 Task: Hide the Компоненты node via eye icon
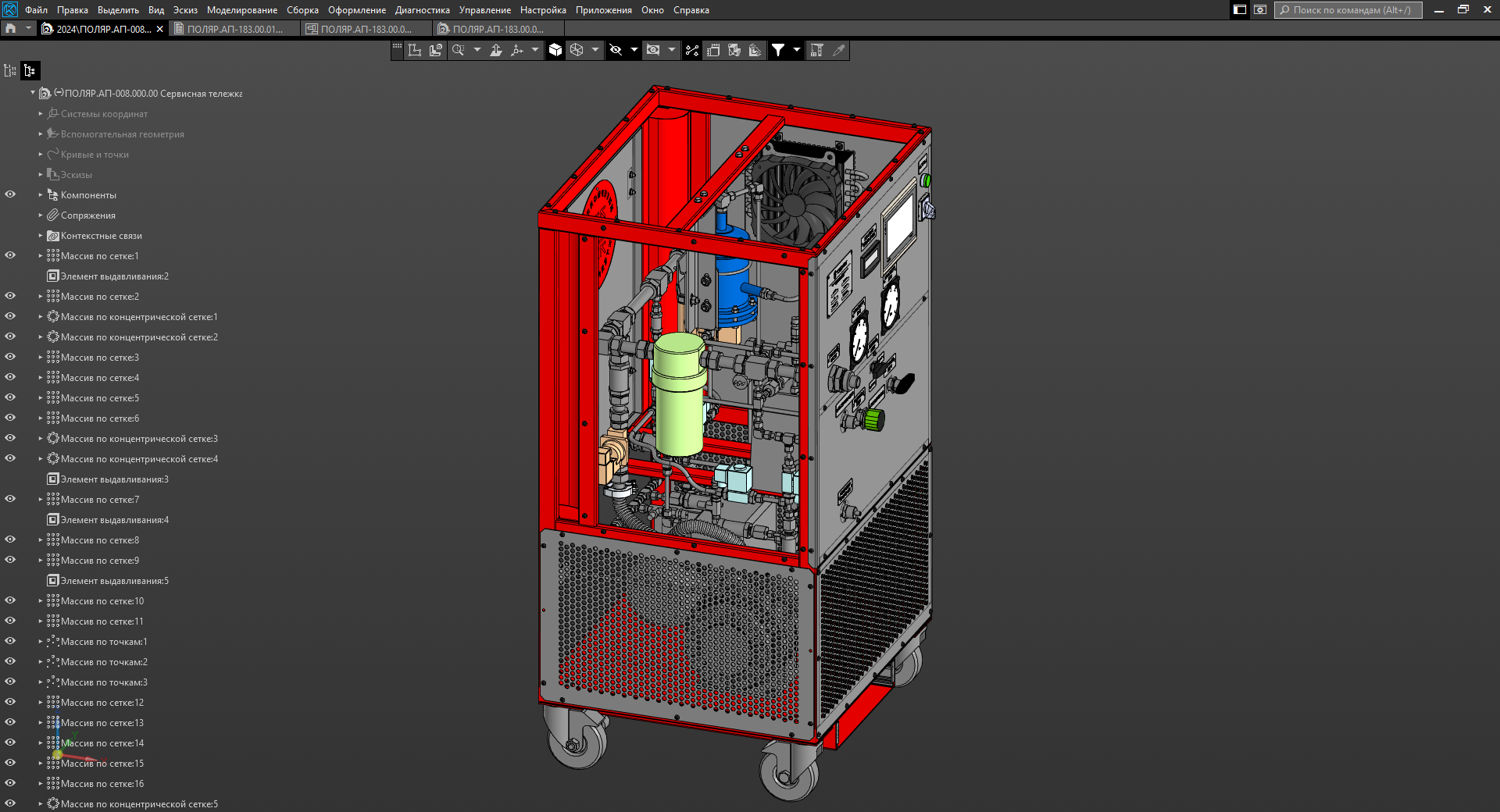coord(10,194)
